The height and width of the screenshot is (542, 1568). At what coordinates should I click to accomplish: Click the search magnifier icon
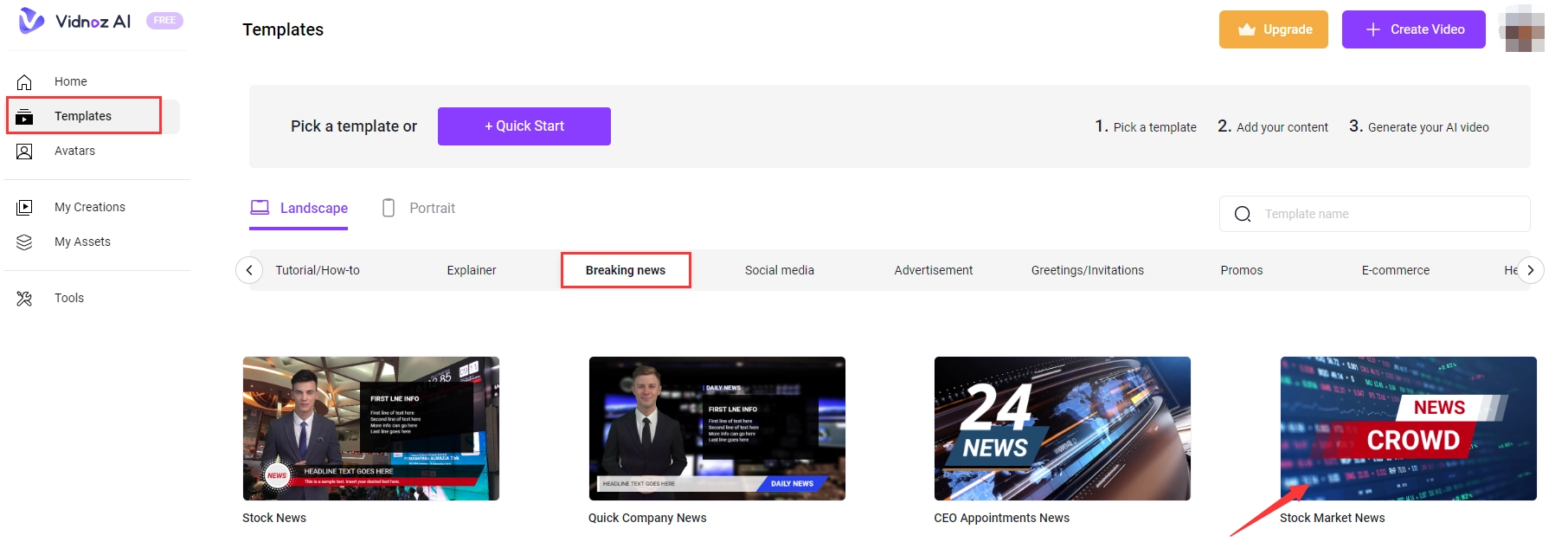(1243, 215)
